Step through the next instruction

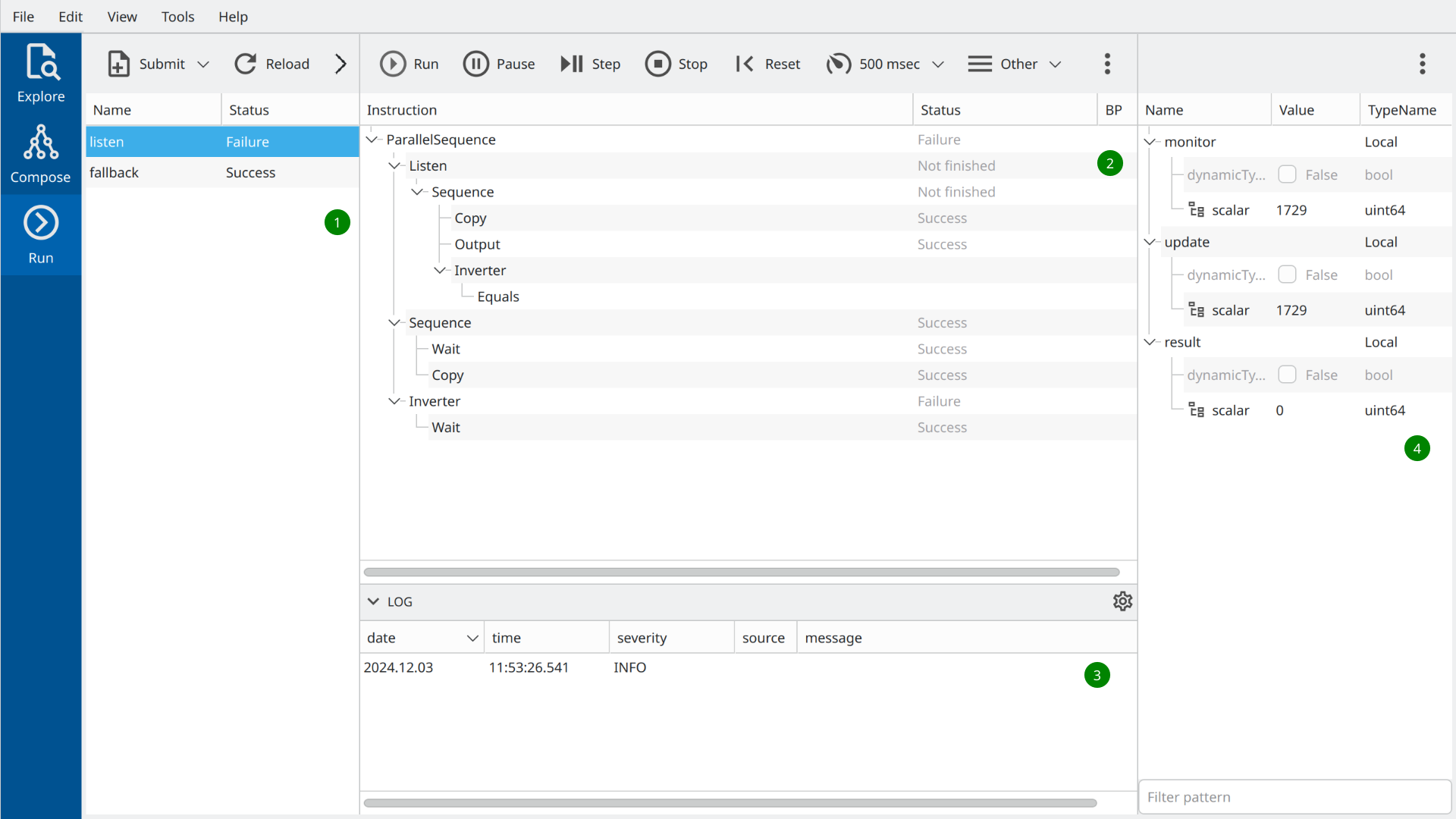coord(590,64)
